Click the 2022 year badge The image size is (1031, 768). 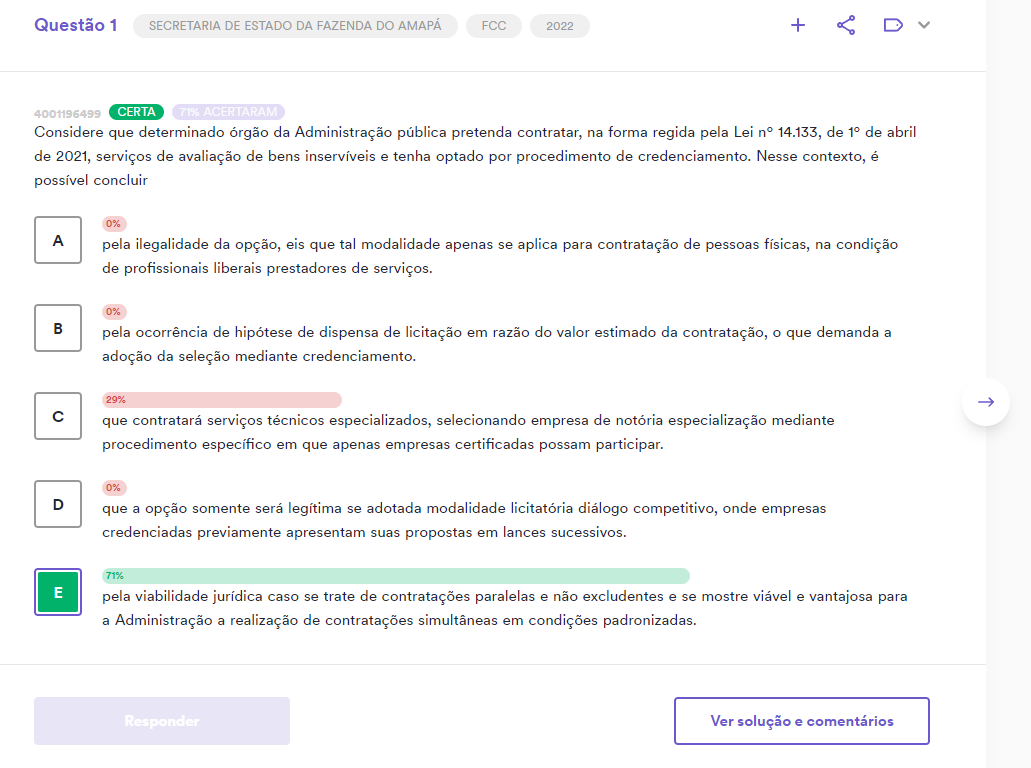pyautogui.click(x=560, y=27)
